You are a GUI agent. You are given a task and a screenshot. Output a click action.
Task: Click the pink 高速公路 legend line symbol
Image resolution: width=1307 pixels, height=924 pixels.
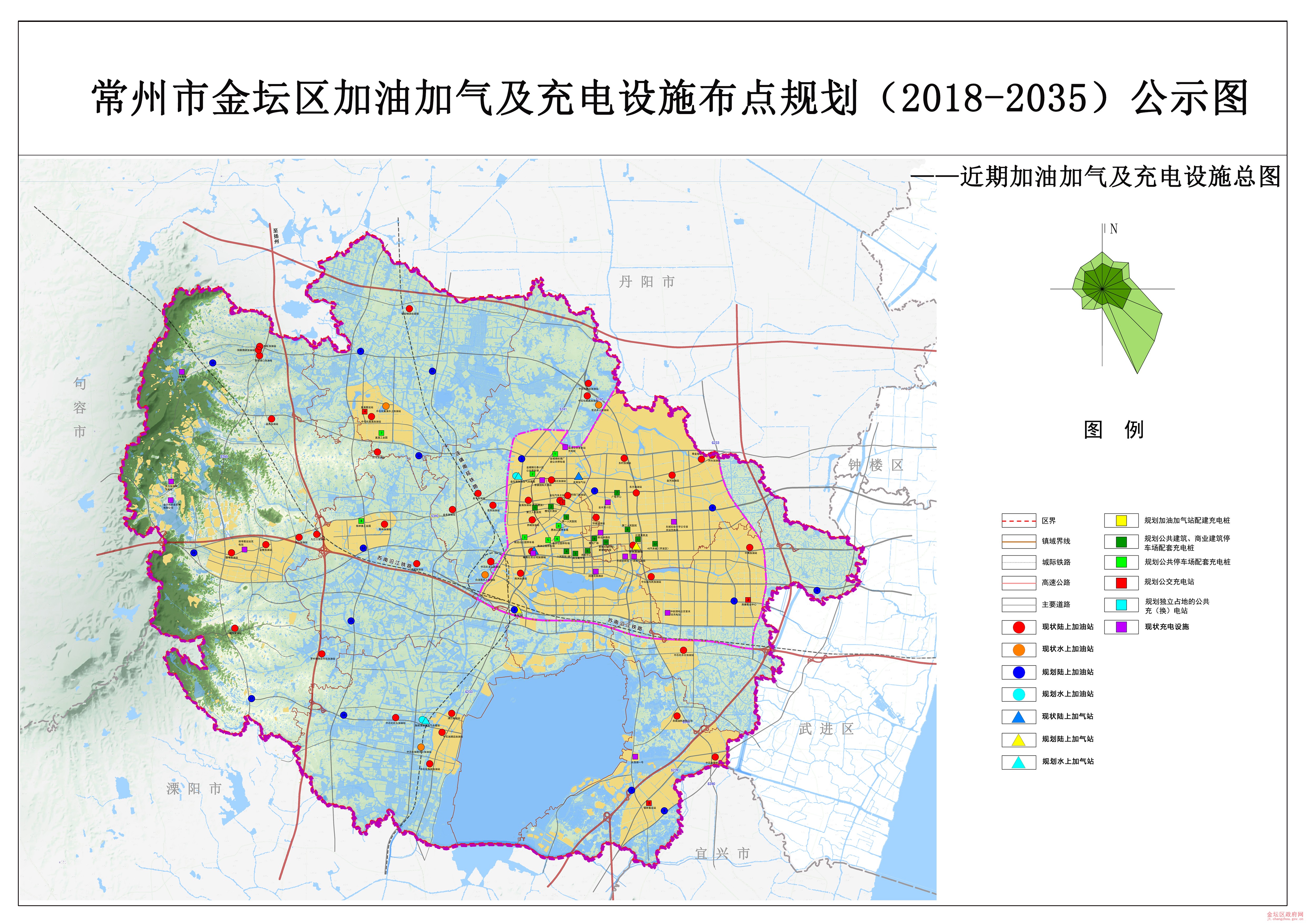pyautogui.click(x=1019, y=583)
